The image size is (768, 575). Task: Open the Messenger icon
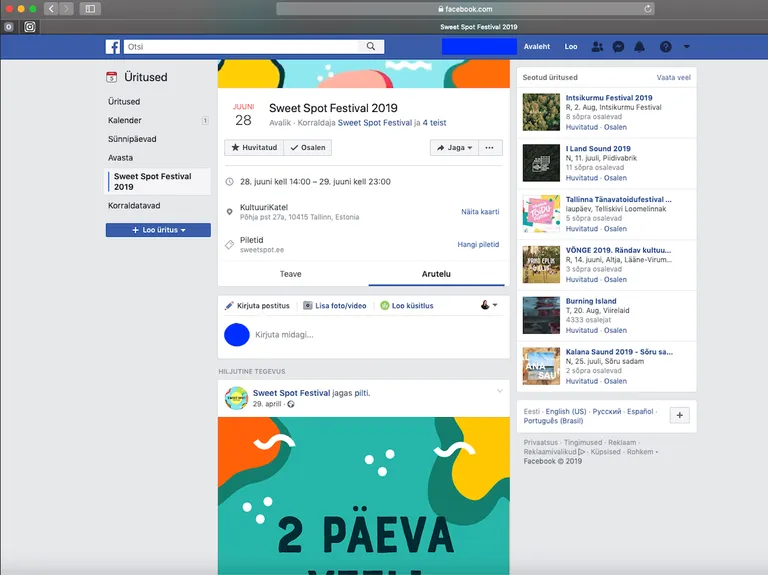click(x=618, y=47)
